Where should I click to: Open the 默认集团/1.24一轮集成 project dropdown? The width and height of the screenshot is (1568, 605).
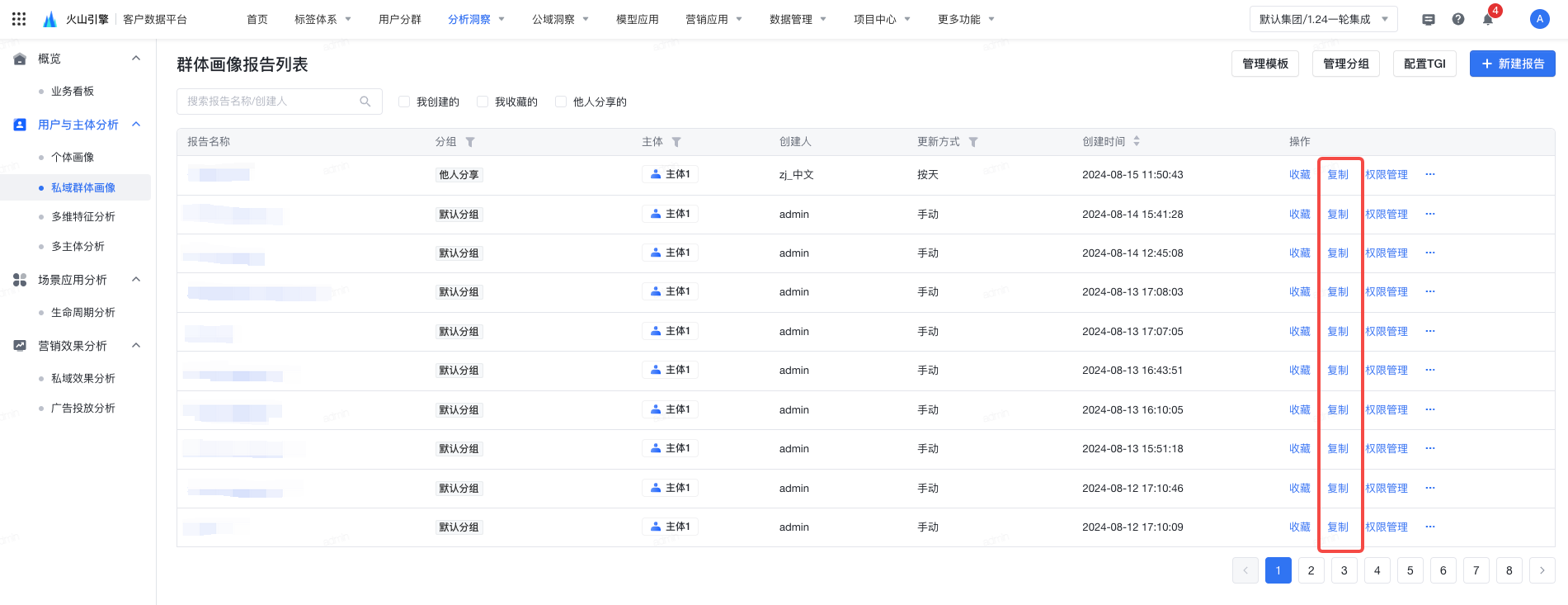[1323, 19]
